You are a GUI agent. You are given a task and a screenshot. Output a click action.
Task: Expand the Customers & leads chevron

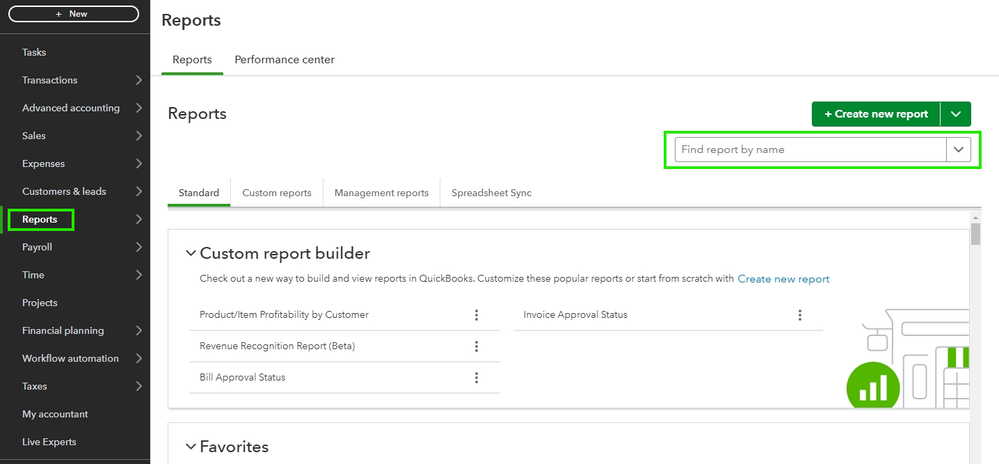click(x=139, y=191)
